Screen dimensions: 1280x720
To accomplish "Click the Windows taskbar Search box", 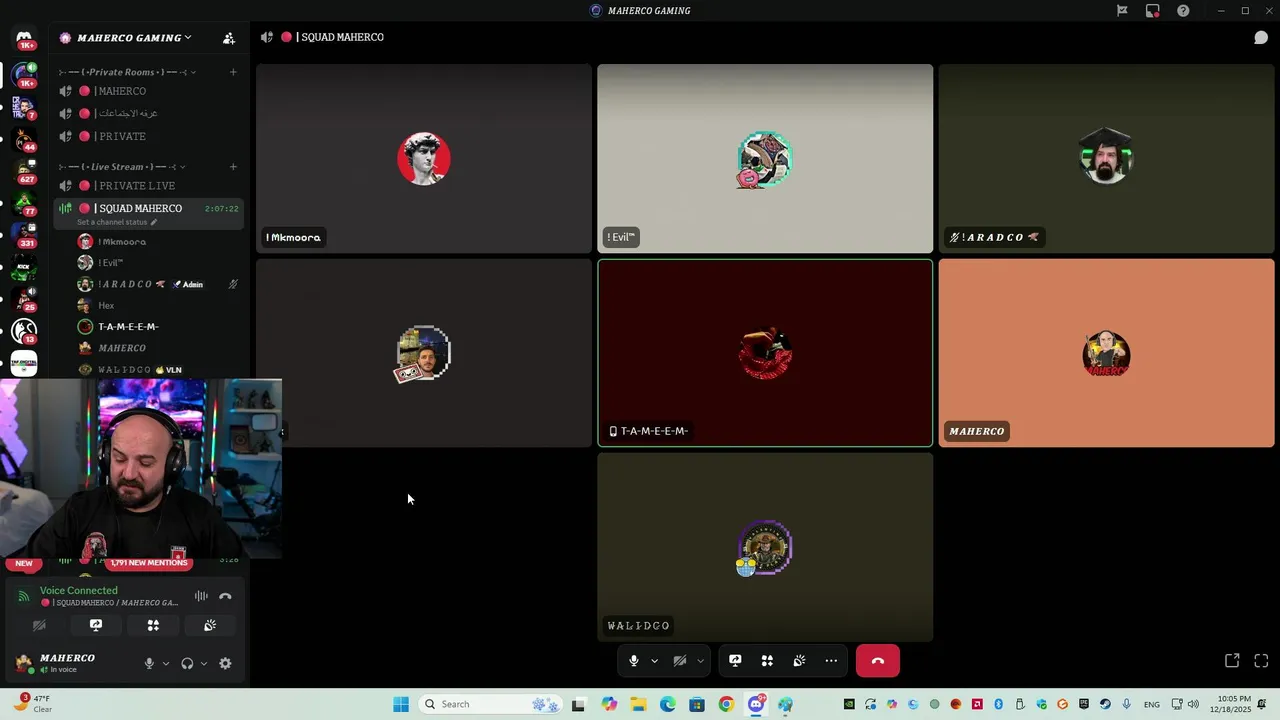I will coord(491,704).
